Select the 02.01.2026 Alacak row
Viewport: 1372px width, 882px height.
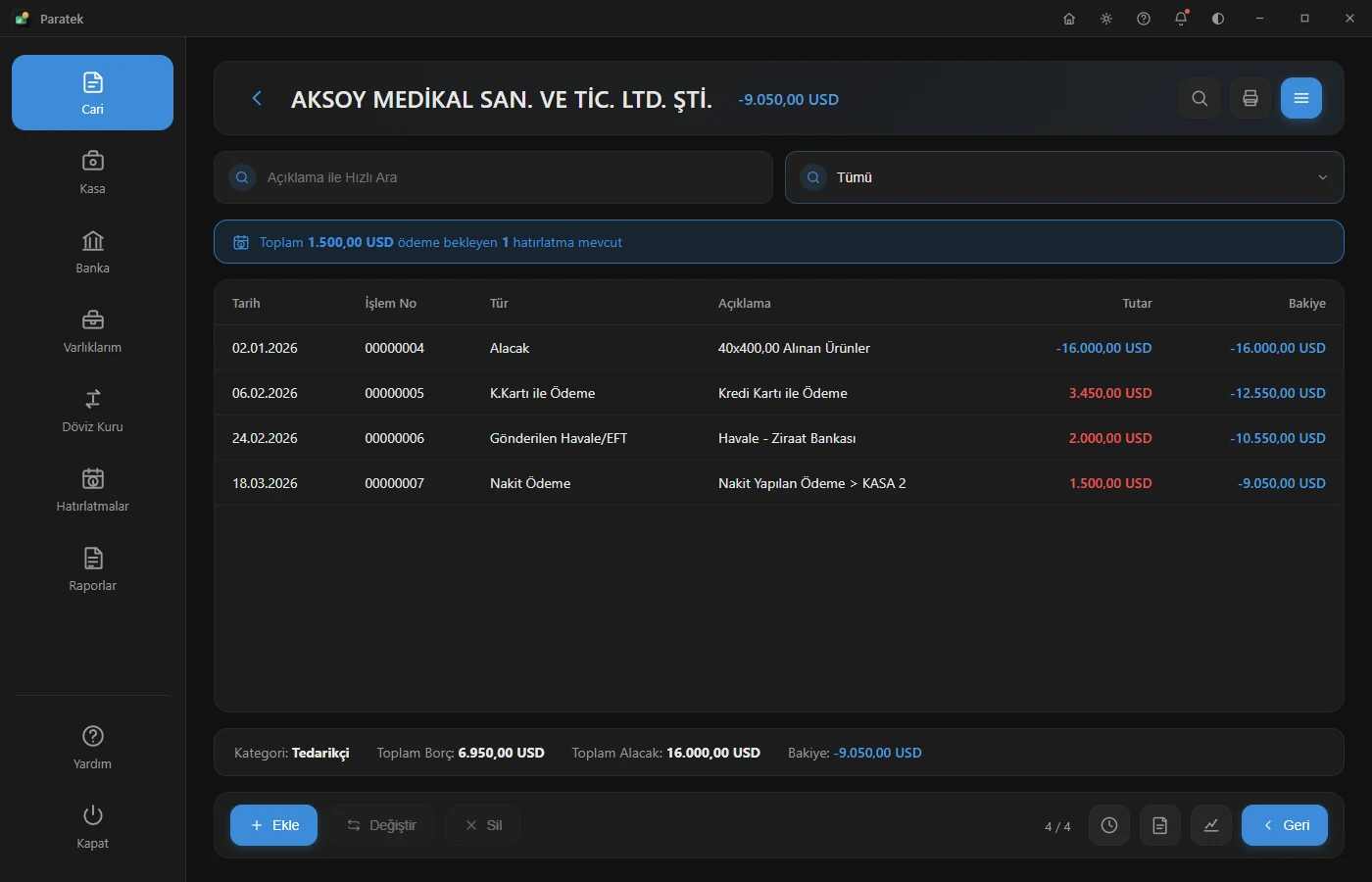(778, 348)
